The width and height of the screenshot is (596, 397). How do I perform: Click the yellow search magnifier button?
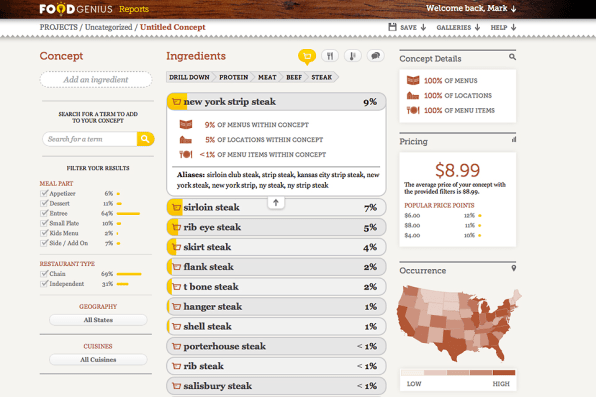145,139
